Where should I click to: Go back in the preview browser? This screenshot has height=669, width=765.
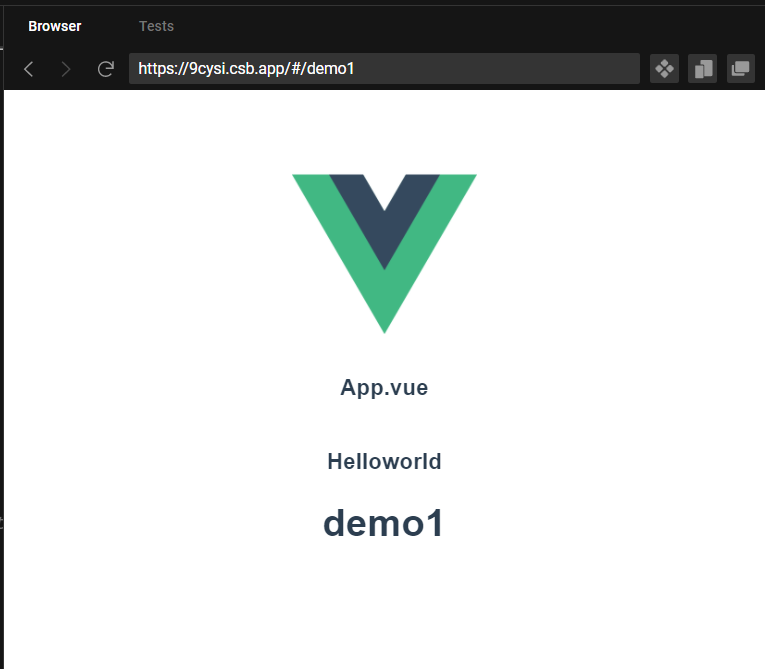click(x=29, y=69)
